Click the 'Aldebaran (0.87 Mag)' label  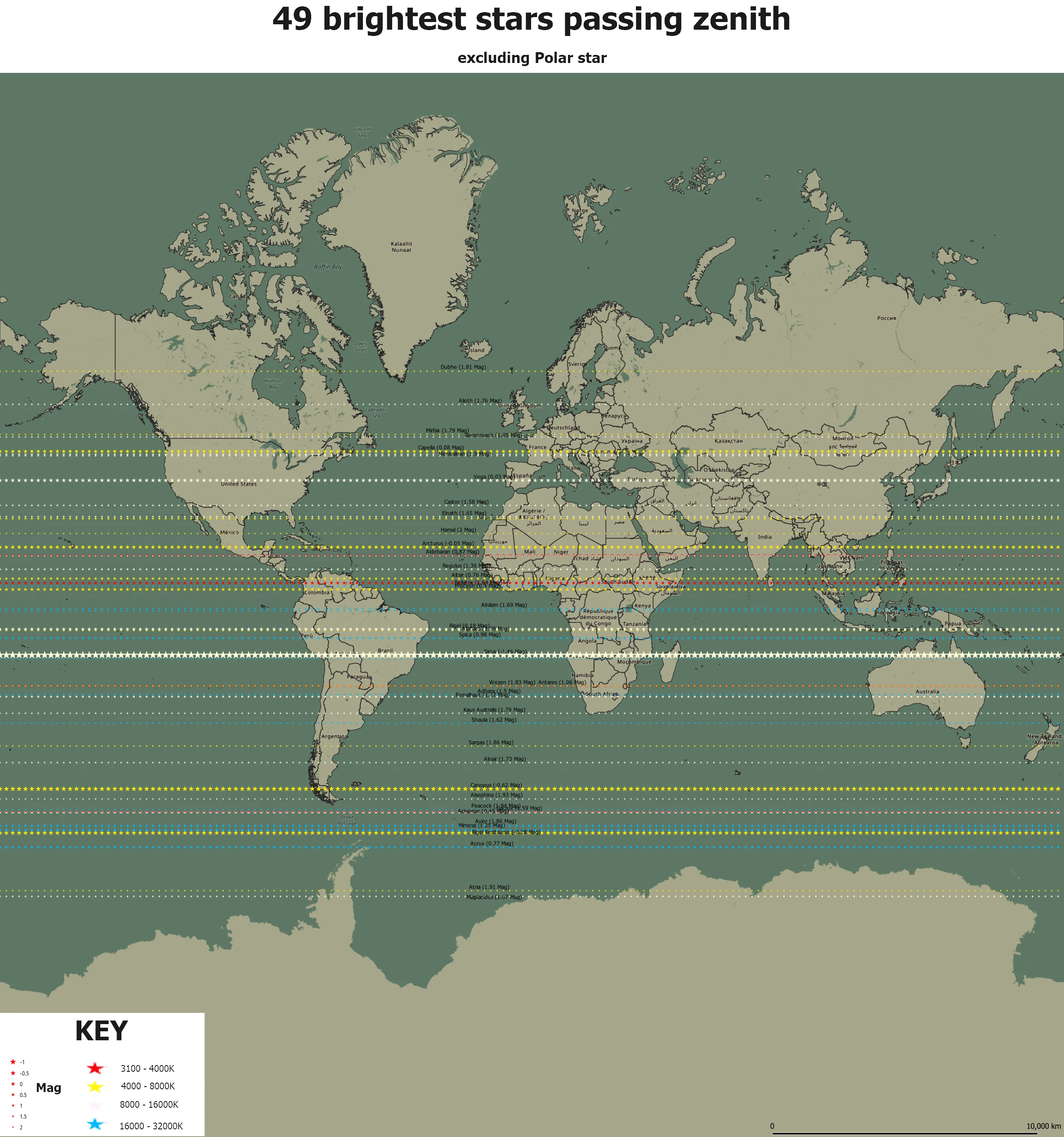pyautogui.click(x=452, y=552)
